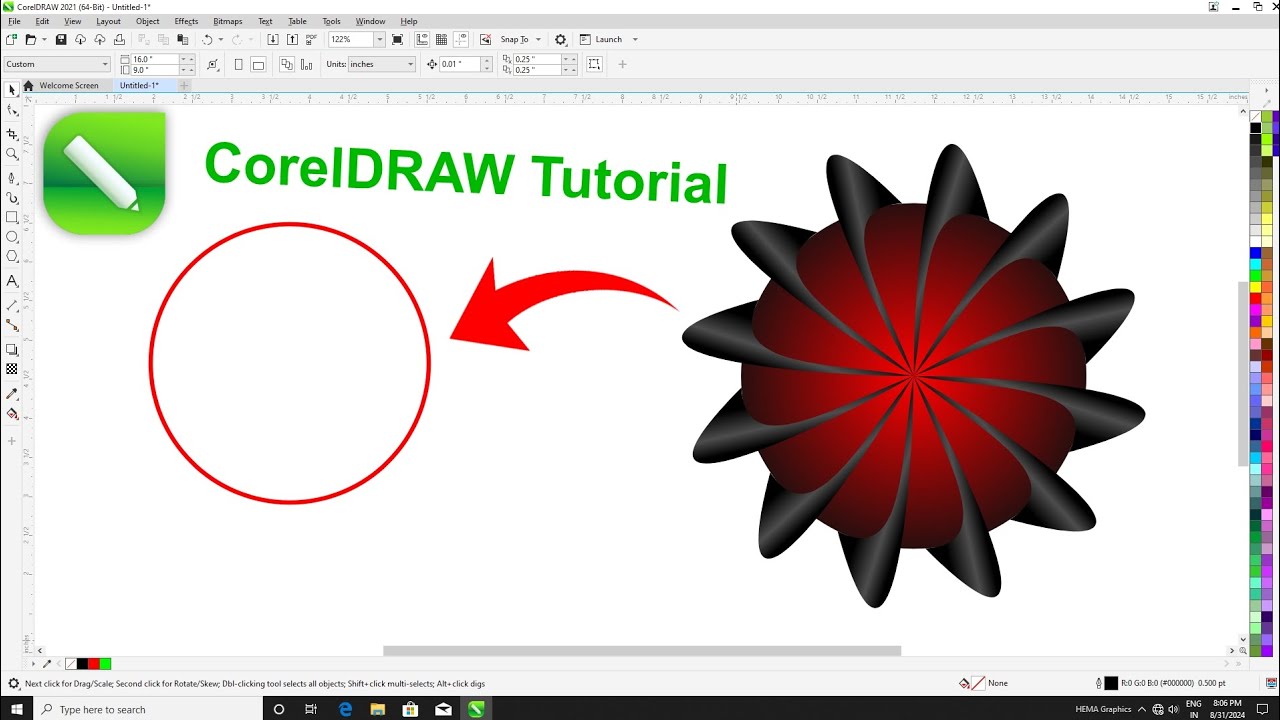This screenshot has width=1280, height=720.
Task: Toggle Show guidelines button
Action: coord(461,40)
